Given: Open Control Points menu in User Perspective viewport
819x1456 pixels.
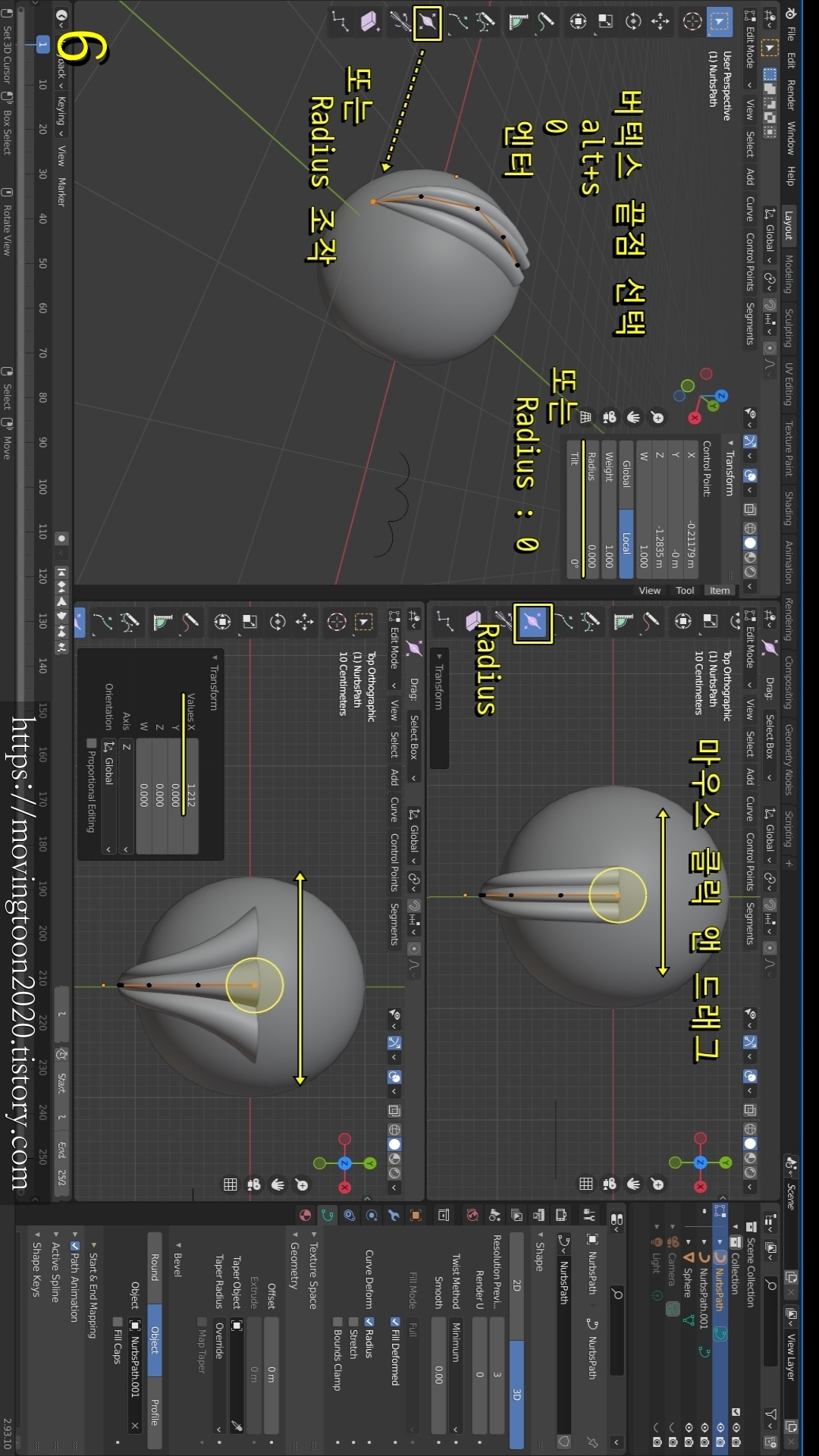Looking at the screenshot, I should [749, 262].
